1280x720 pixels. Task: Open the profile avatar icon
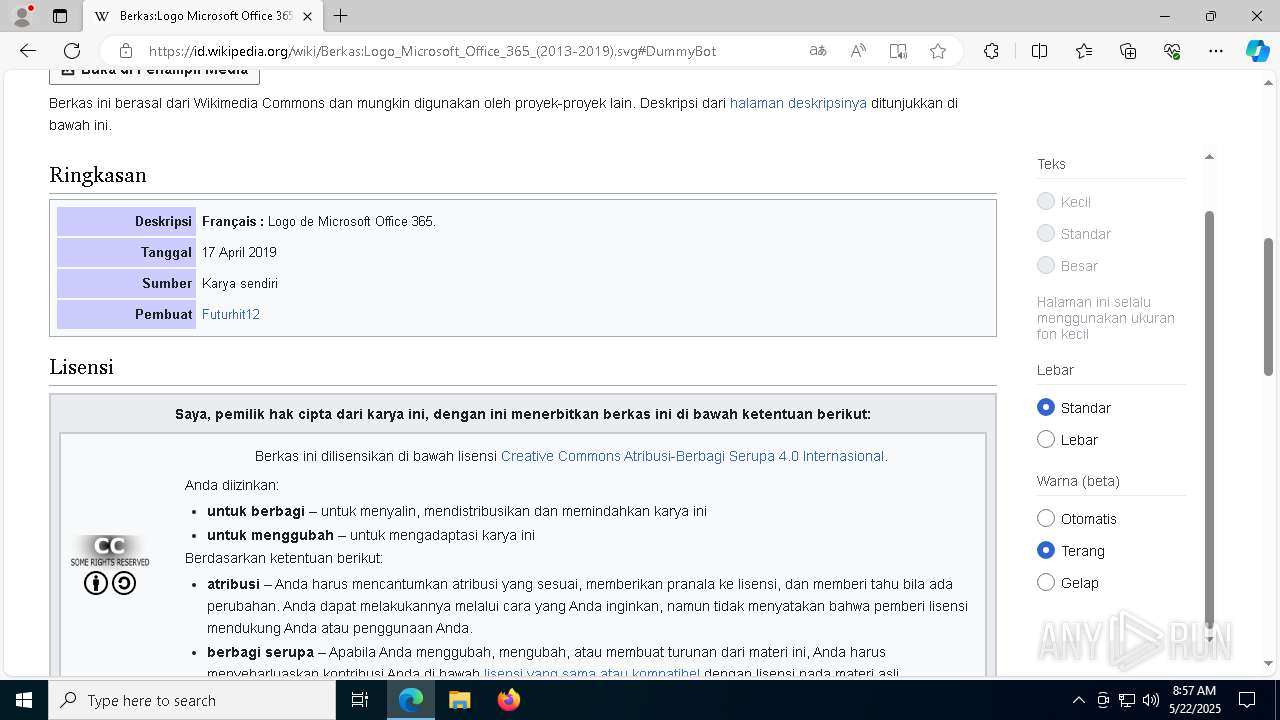22,16
